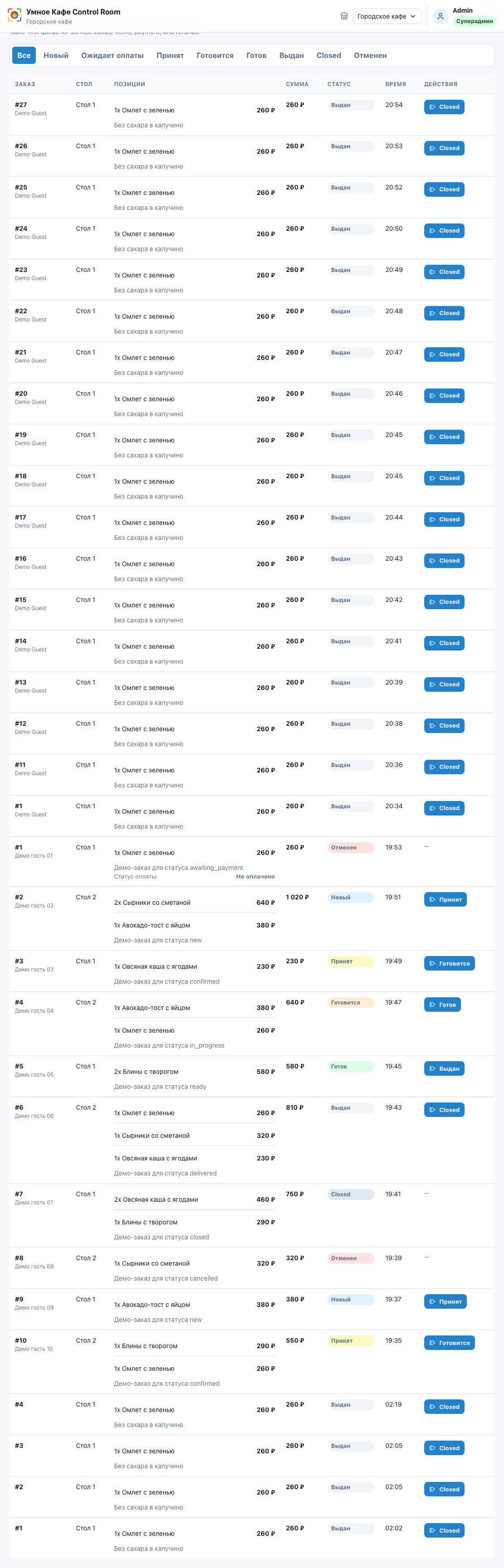Click the Умное Кафе logo icon
504x1568 pixels.
[x=14, y=16]
